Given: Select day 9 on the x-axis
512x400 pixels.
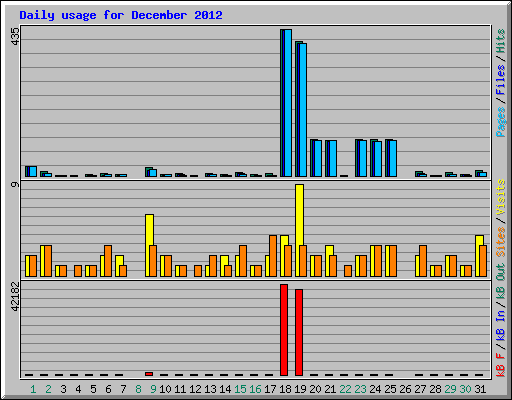Looking at the screenshot, I should [153, 389].
